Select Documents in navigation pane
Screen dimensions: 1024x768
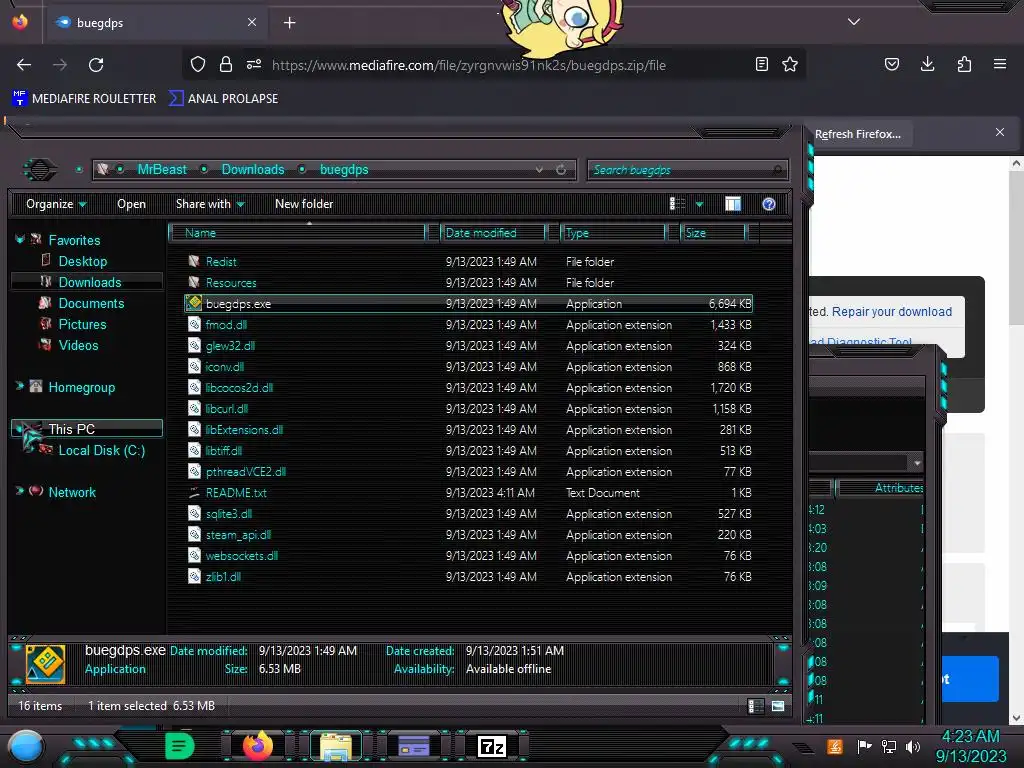point(91,303)
